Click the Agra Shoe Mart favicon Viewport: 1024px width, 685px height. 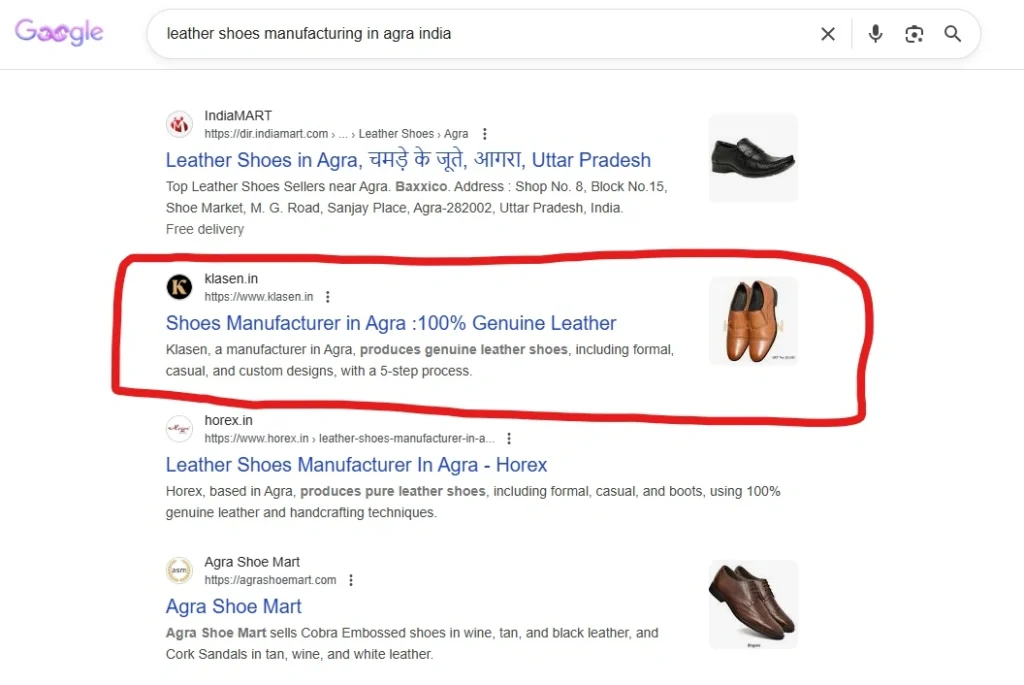179,570
